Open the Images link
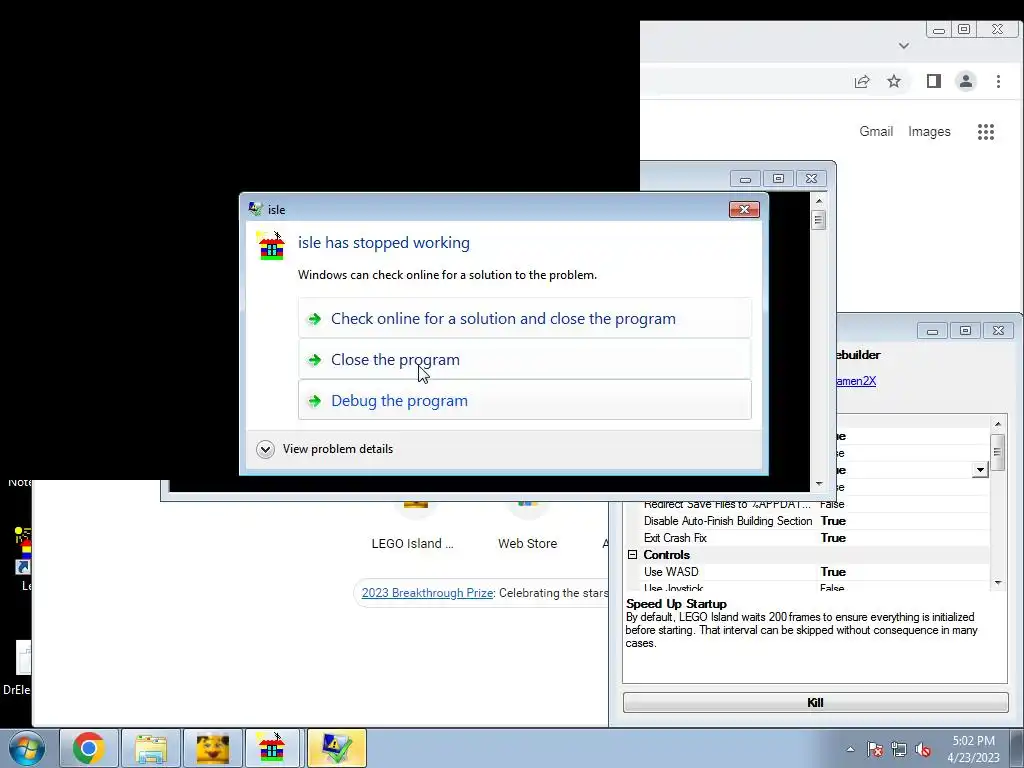This screenshot has height=768, width=1024. [929, 131]
